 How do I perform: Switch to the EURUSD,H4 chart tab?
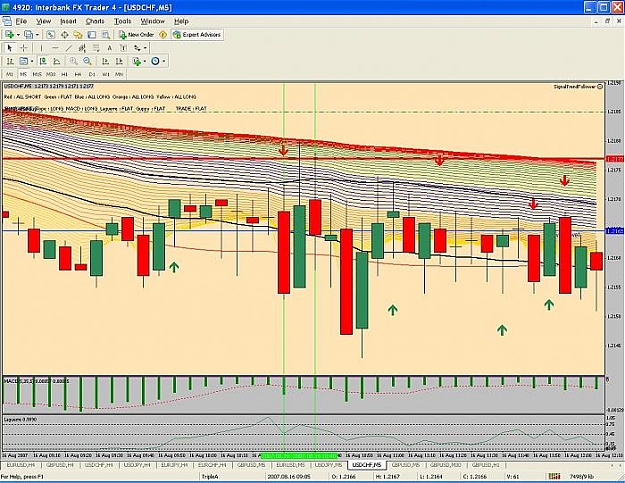tap(21, 465)
